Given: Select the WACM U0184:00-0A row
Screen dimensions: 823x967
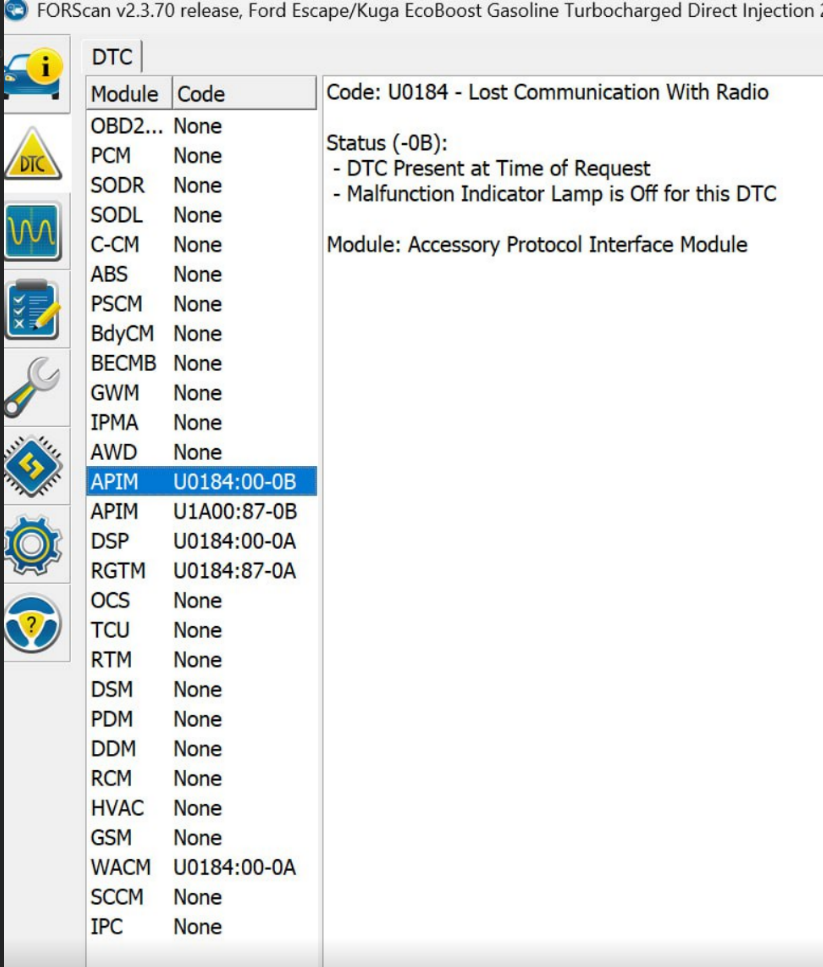Looking at the screenshot, I should point(200,867).
